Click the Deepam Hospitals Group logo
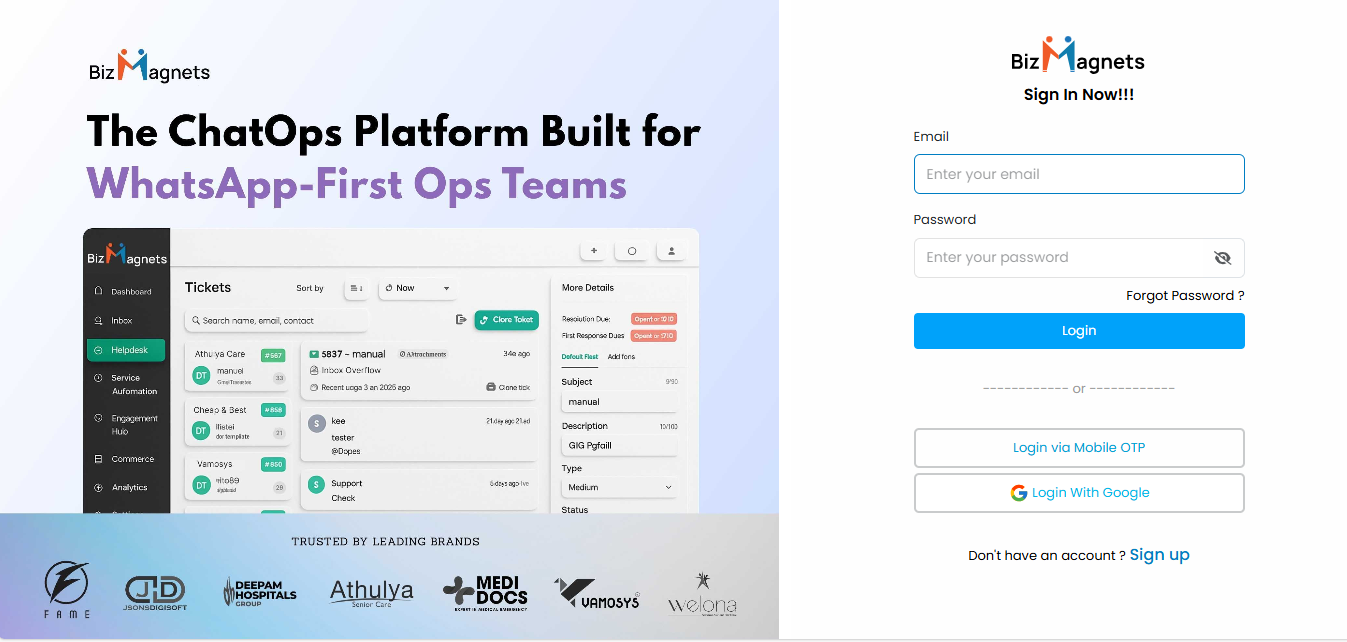 click(x=259, y=592)
